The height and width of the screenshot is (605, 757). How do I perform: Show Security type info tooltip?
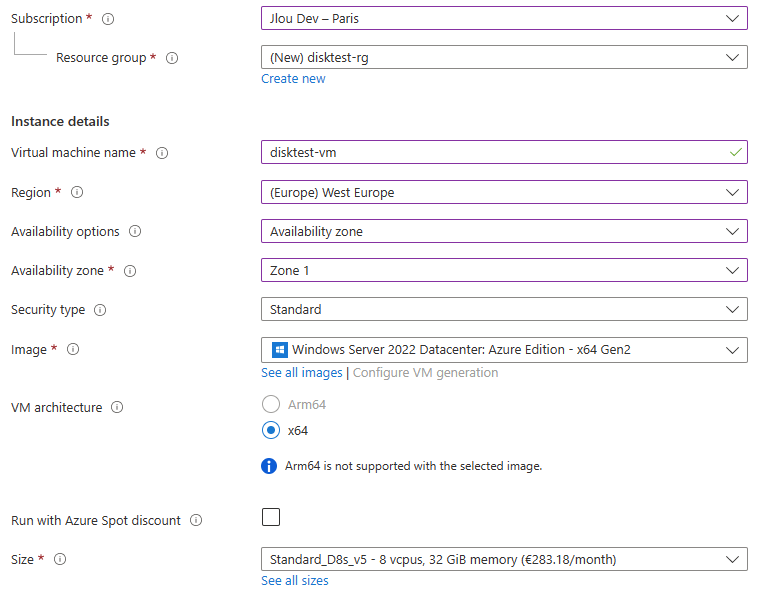[x=100, y=310]
